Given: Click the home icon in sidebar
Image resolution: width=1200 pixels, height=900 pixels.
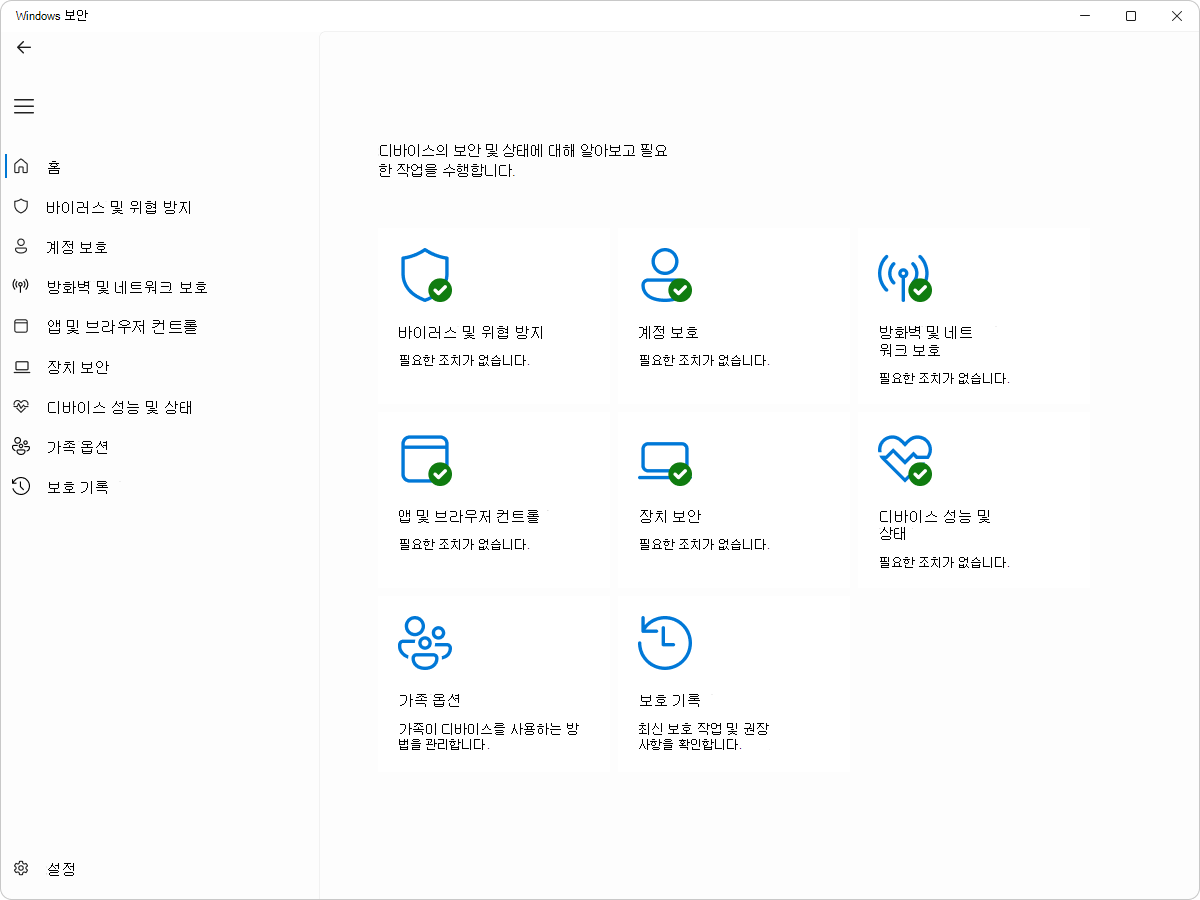Looking at the screenshot, I should (x=21, y=166).
